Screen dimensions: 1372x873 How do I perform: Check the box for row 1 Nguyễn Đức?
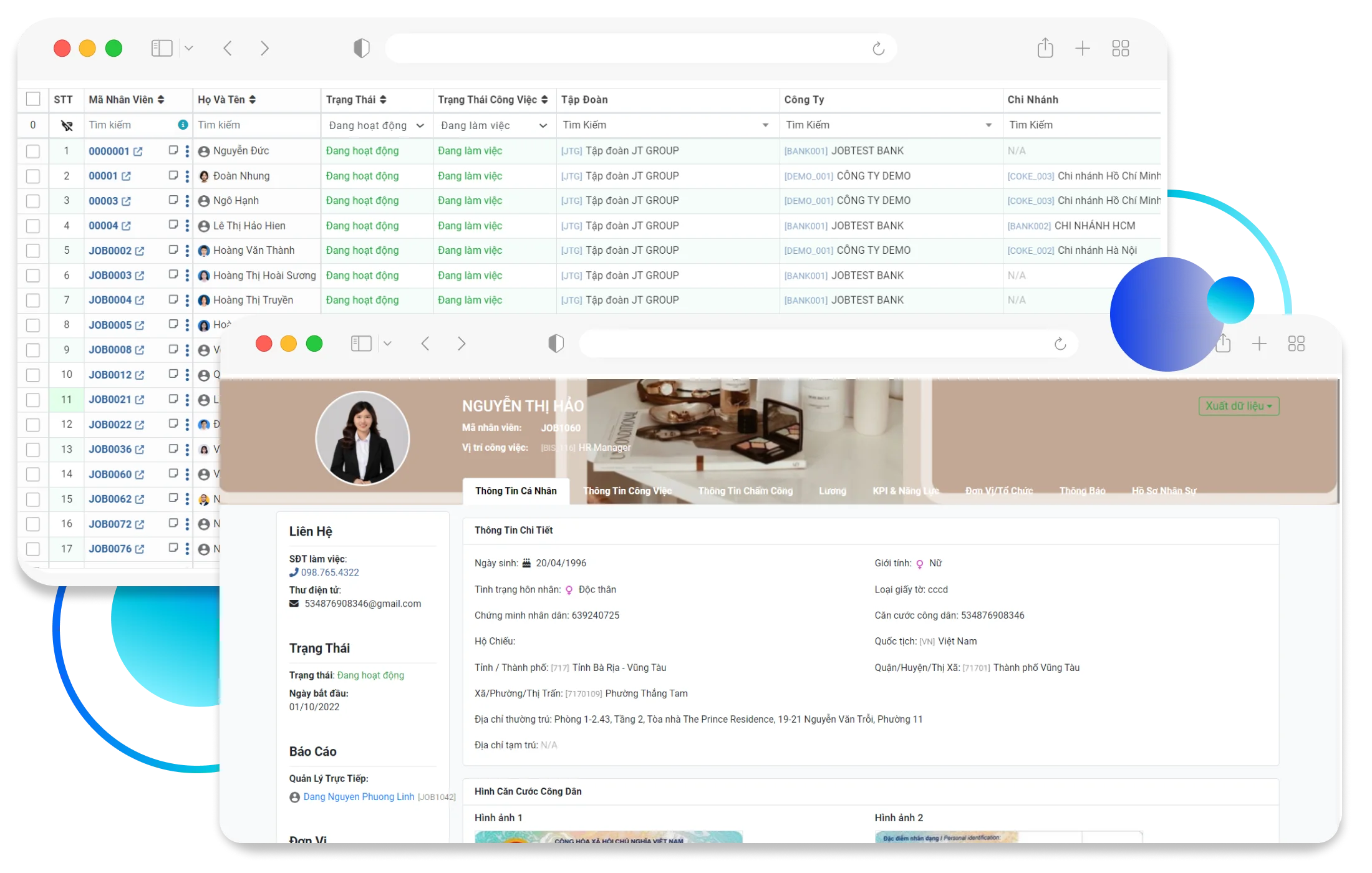[x=33, y=151]
